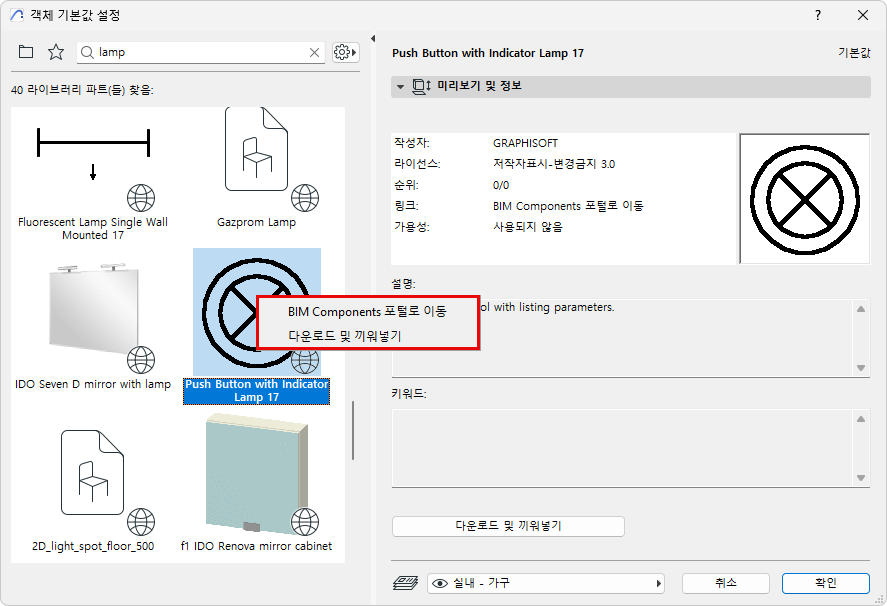
Task: Click globe icon on Push Button item
Action: [x=305, y=360]
